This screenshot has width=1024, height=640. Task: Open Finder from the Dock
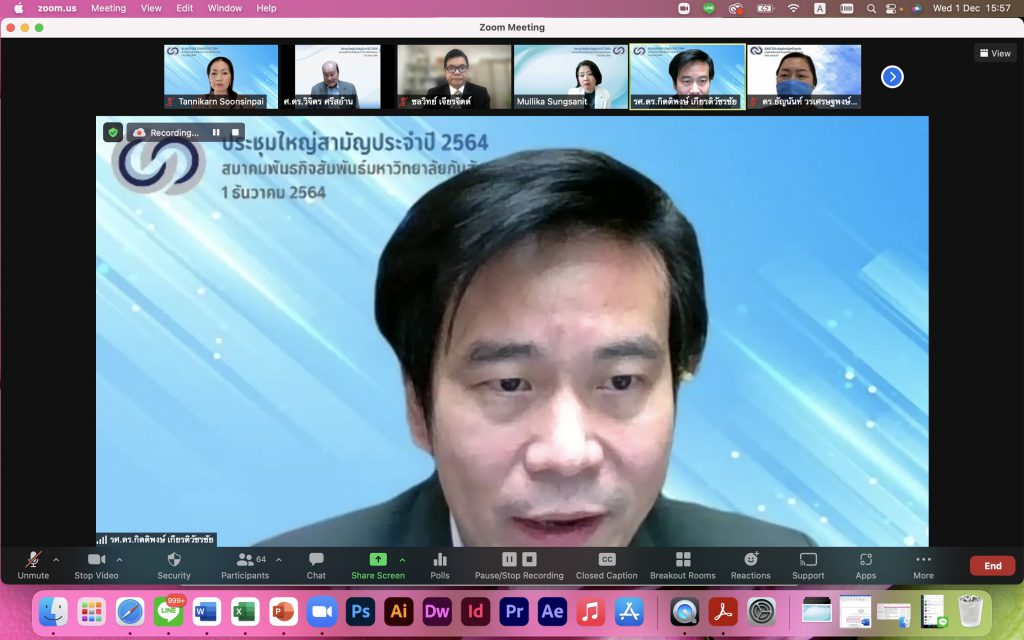coord(54,612)
